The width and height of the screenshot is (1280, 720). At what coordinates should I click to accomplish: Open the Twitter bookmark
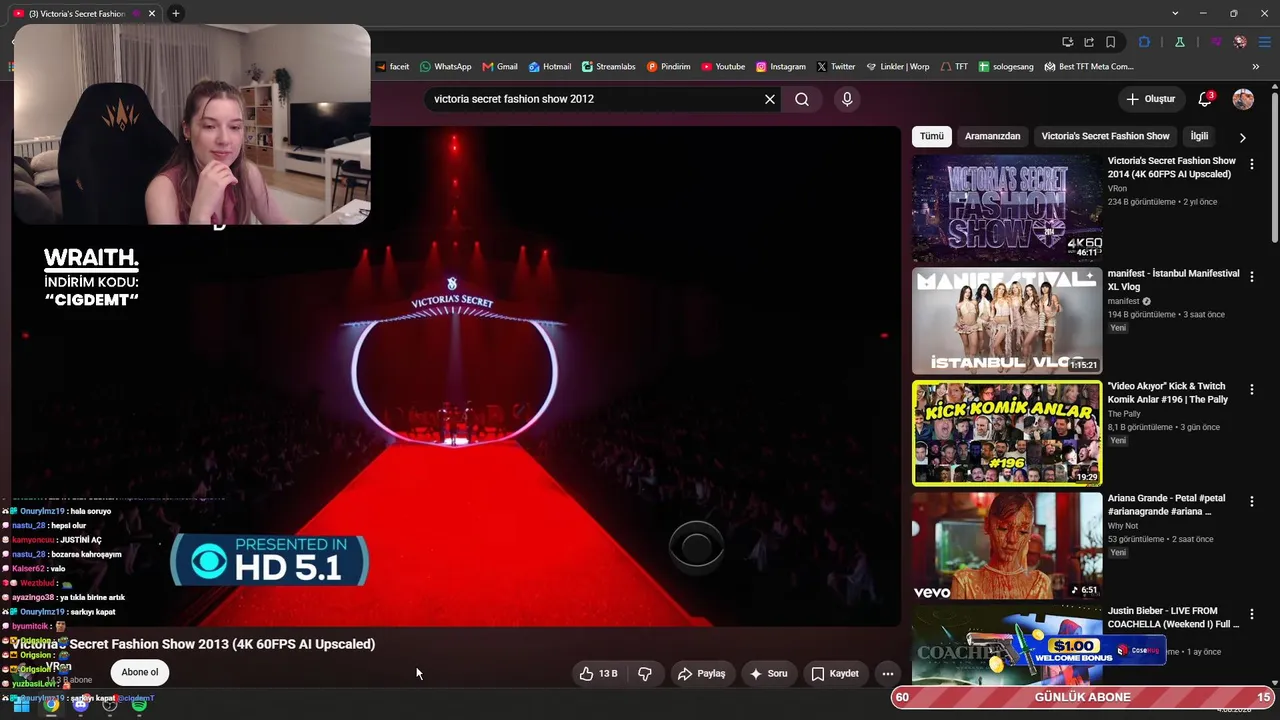836,67
